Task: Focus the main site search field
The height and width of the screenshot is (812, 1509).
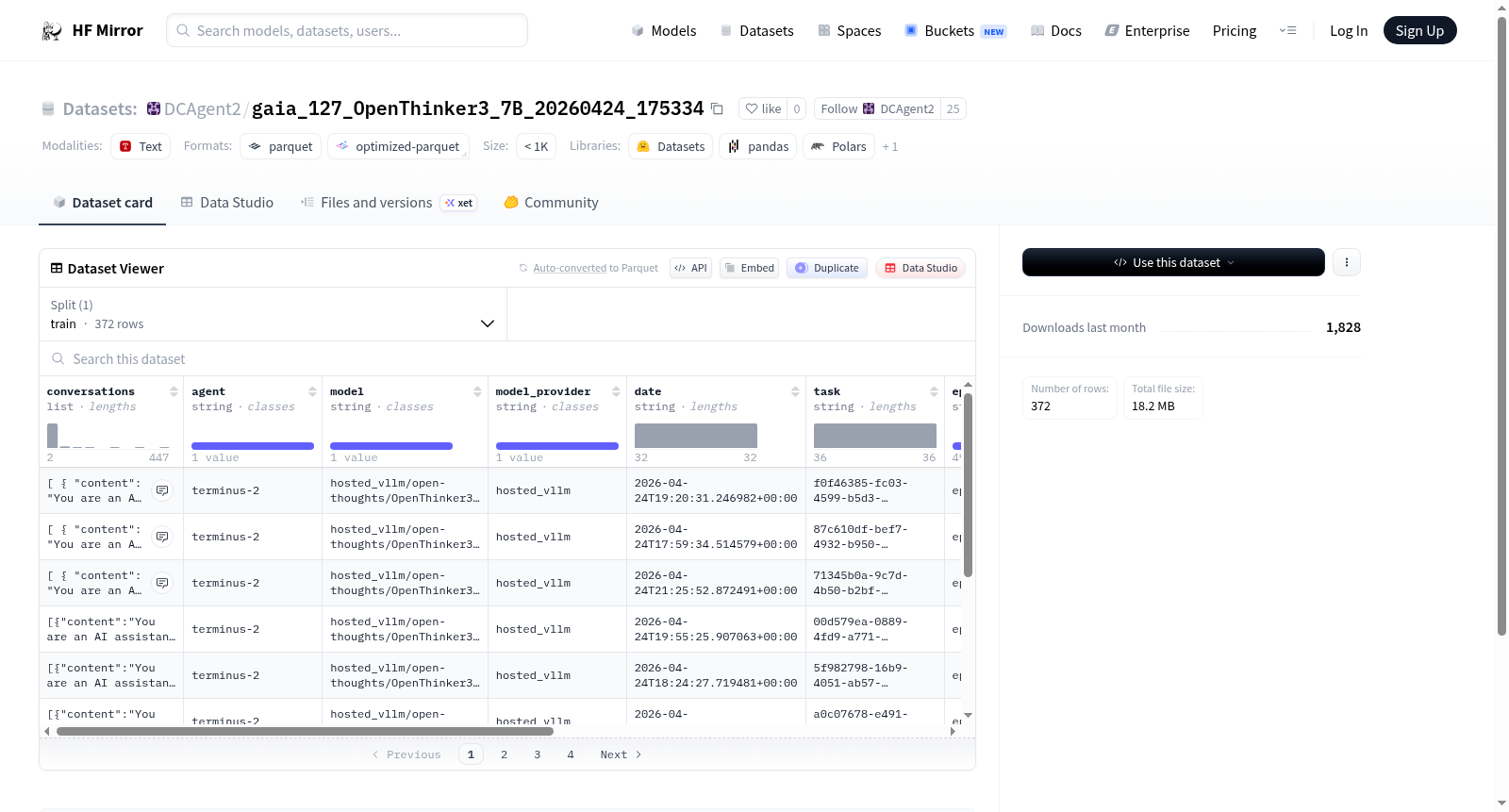Action: pos(347,30)
